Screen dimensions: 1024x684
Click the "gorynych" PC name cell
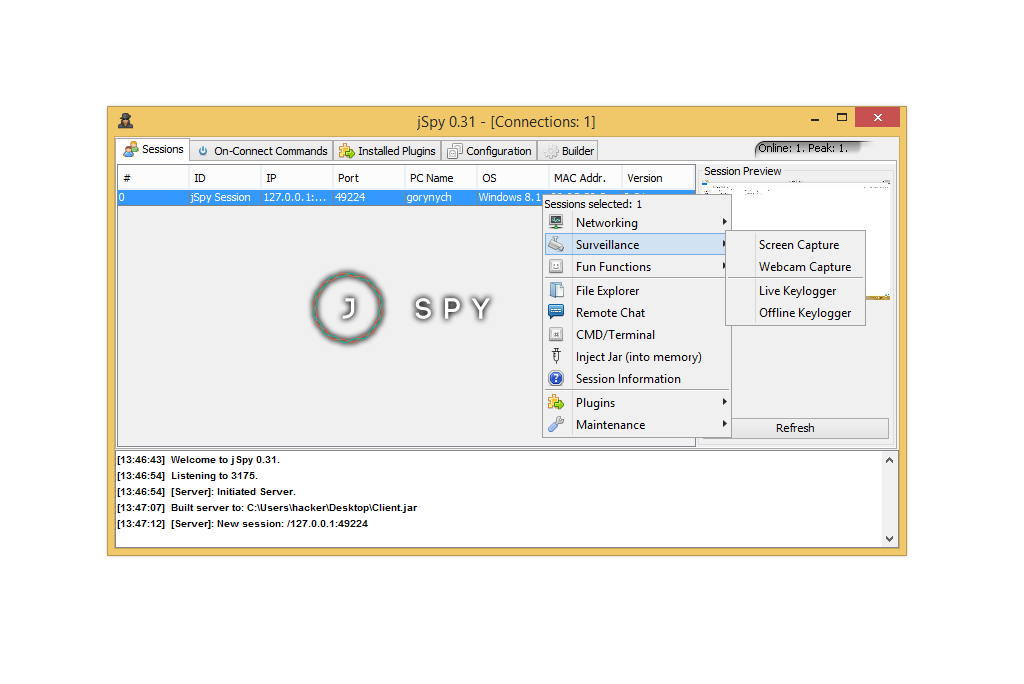point(441,197)
